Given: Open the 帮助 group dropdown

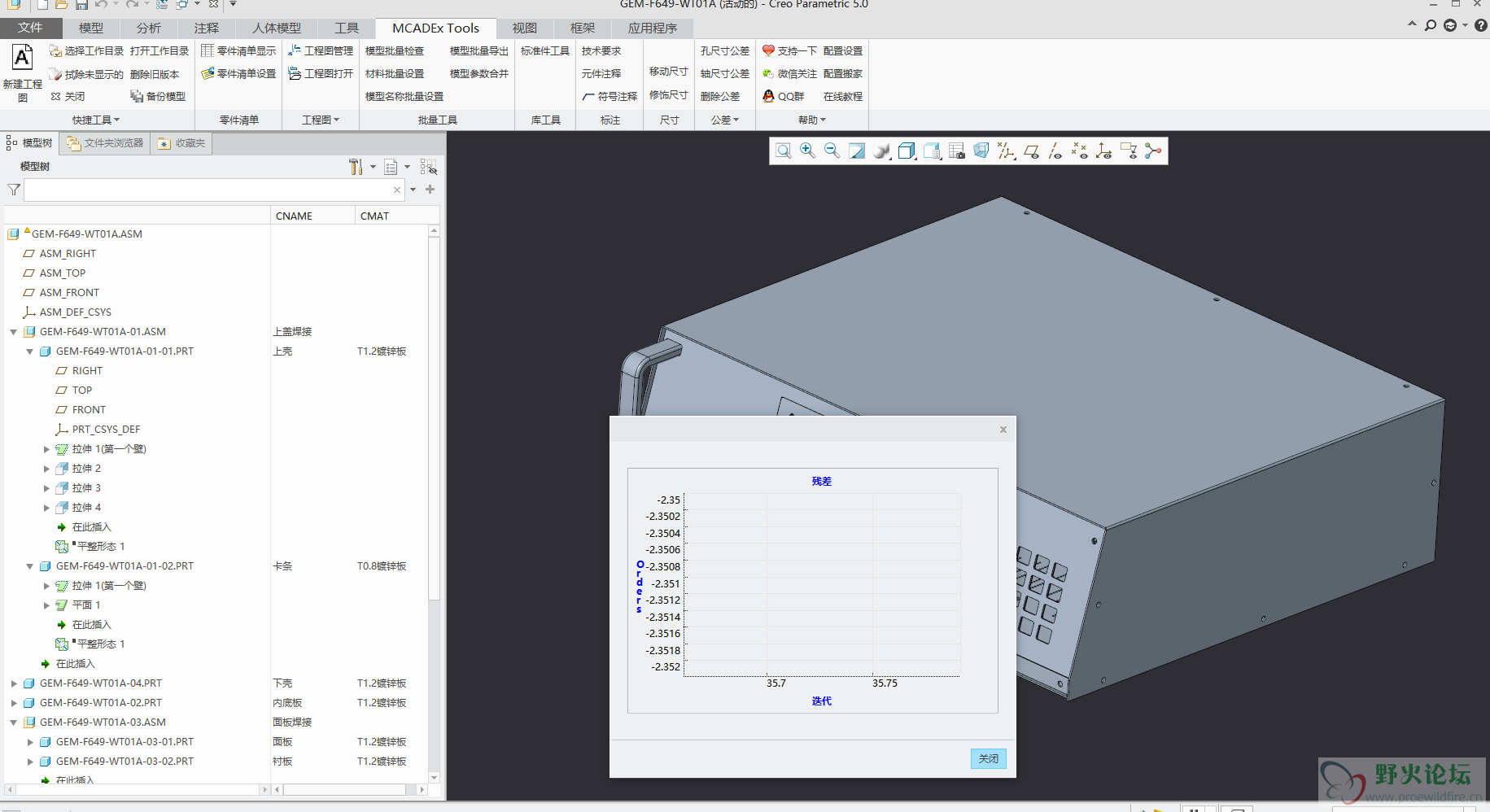Looking at the screenshot, I should (812, 120).
